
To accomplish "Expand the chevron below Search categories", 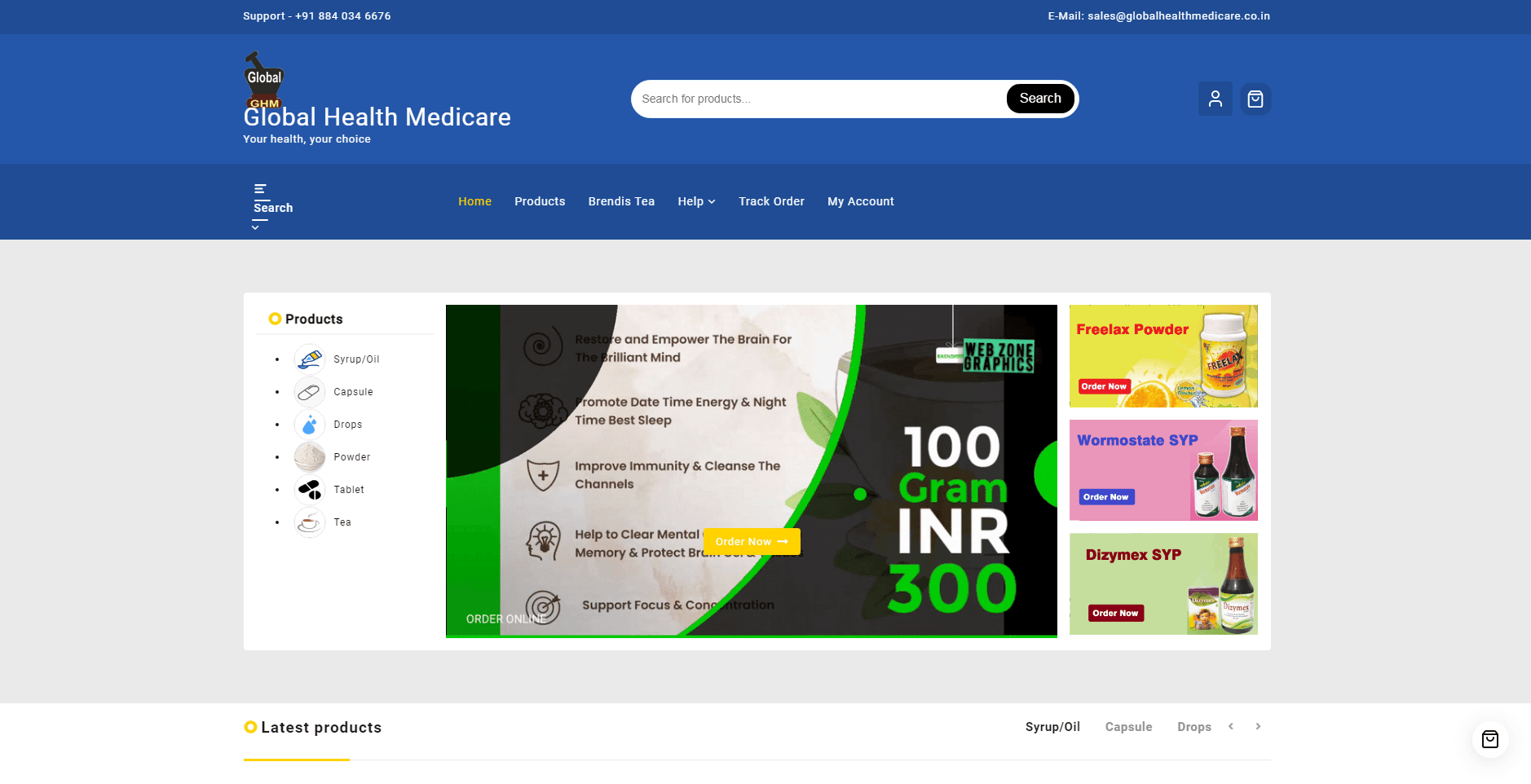I will tap(255, 227).
